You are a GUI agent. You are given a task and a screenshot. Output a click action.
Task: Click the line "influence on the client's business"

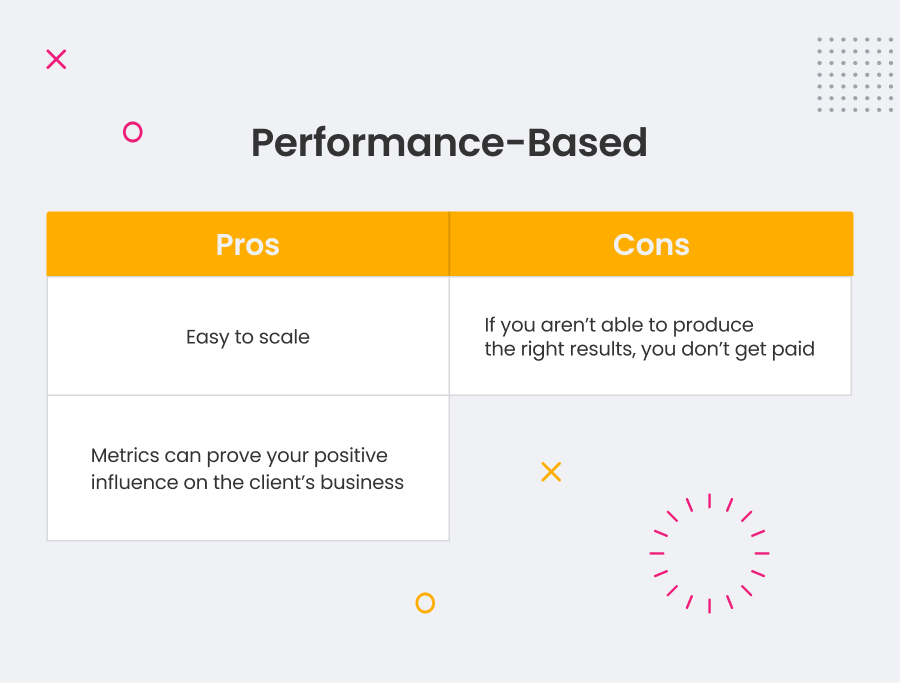point(247,482)
